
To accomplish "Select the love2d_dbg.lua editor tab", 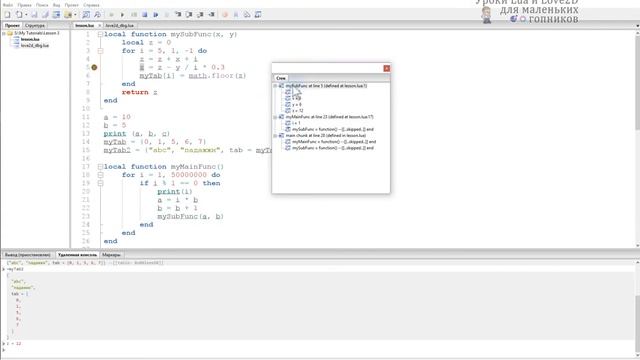I will (120, 25).
